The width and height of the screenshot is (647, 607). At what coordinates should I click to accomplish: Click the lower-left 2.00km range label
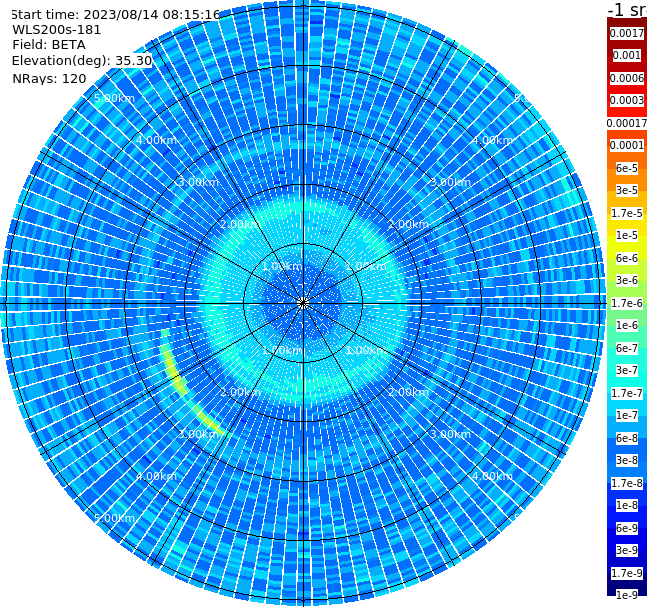pos(241,392)
